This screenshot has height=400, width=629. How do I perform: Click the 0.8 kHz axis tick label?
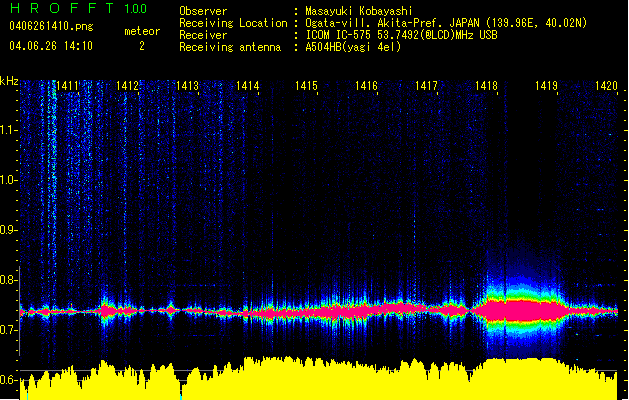coord(8,280)
